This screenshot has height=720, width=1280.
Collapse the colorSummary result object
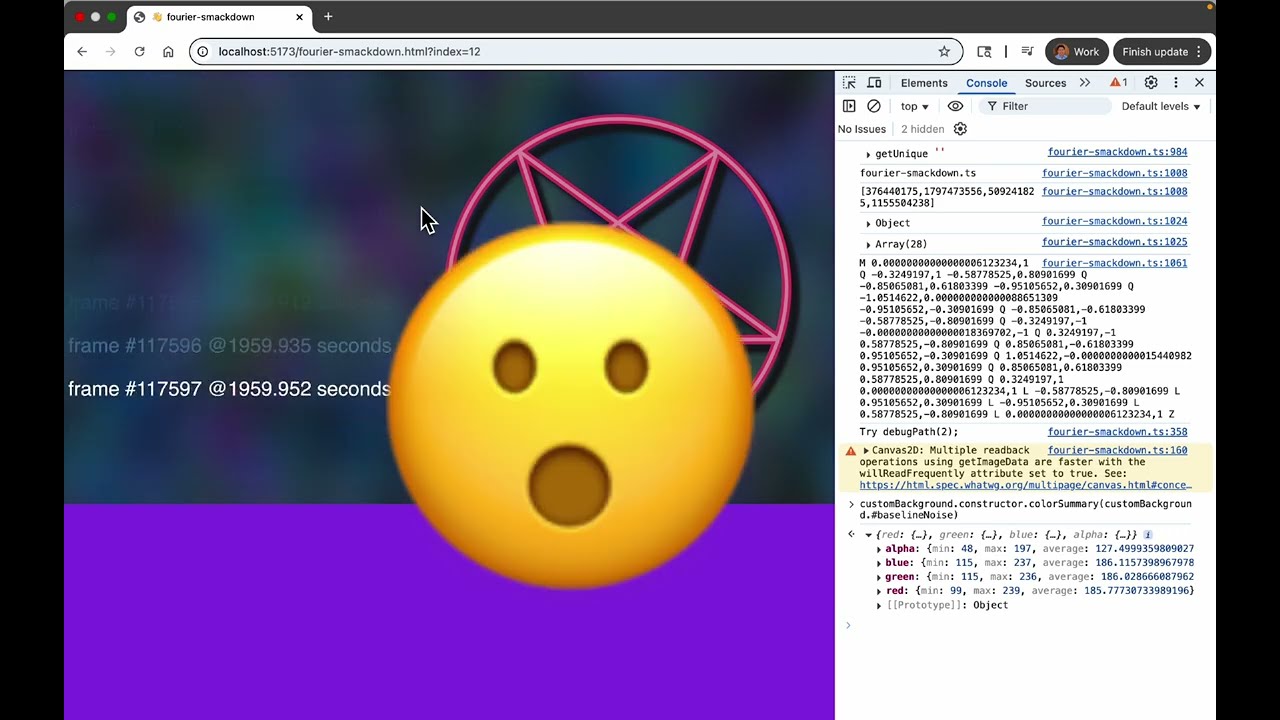[868, 535]
